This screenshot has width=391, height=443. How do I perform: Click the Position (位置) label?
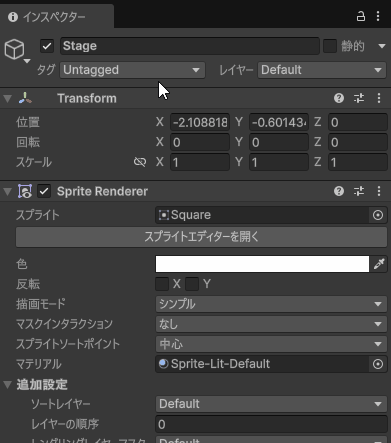pos(28,122)
